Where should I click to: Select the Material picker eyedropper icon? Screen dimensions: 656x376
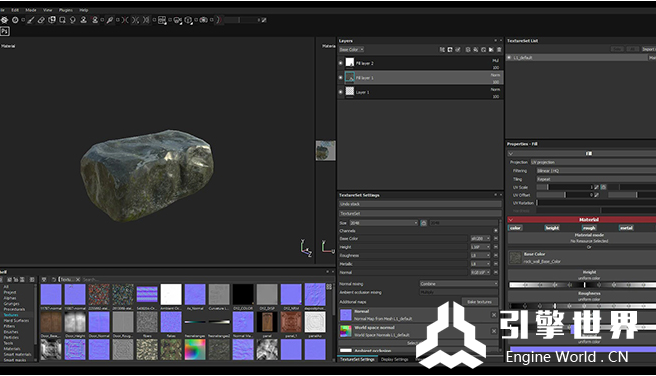click(110, 20)
